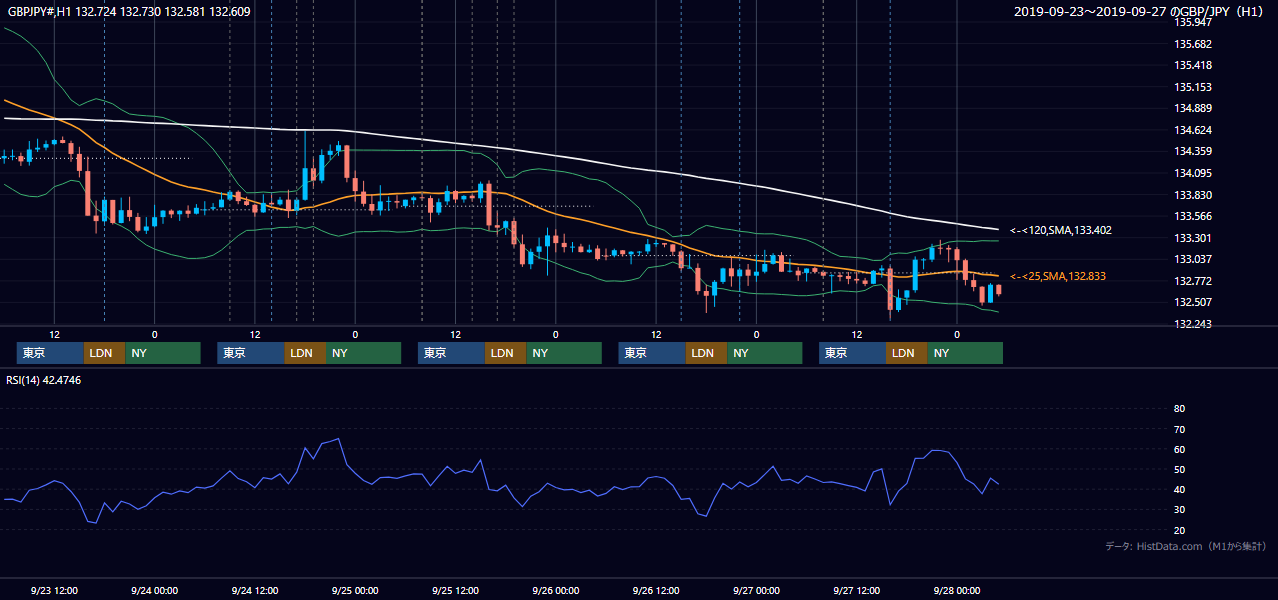Click the 9/27 12:00 date label

tap(857, 590)
